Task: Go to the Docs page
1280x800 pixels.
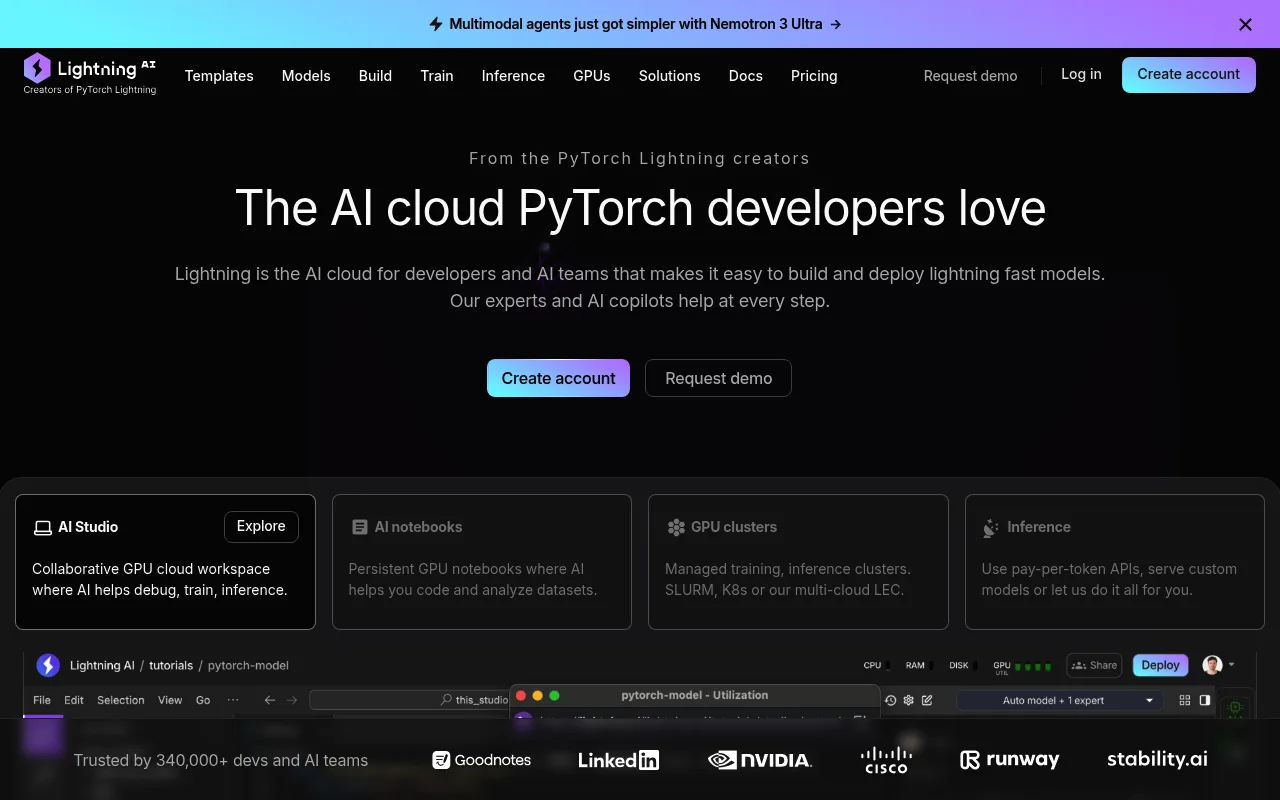Action: 746,76
